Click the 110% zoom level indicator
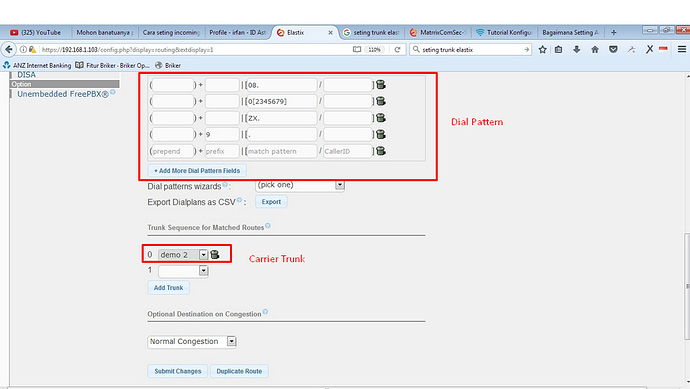Viewport: 690px width, 389px height. [x=374, y=50]
